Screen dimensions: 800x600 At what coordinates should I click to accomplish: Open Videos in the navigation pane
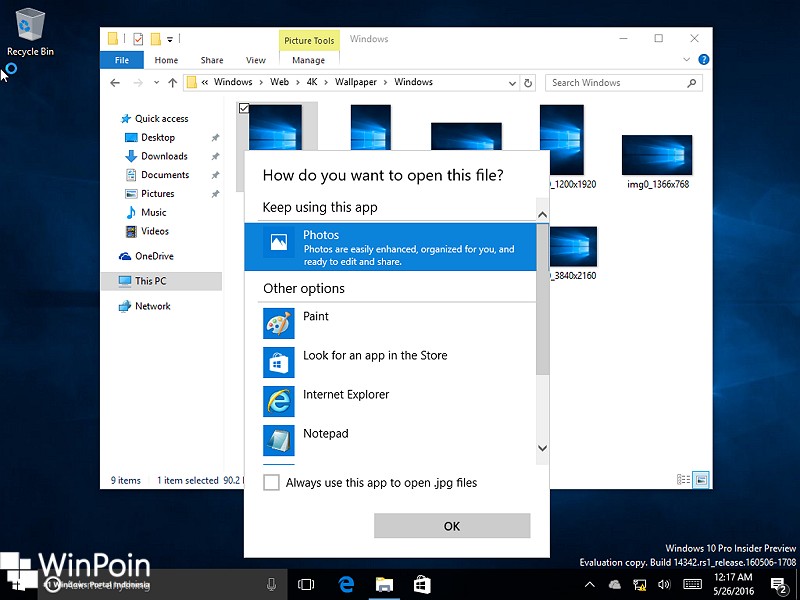click(155, 231)
